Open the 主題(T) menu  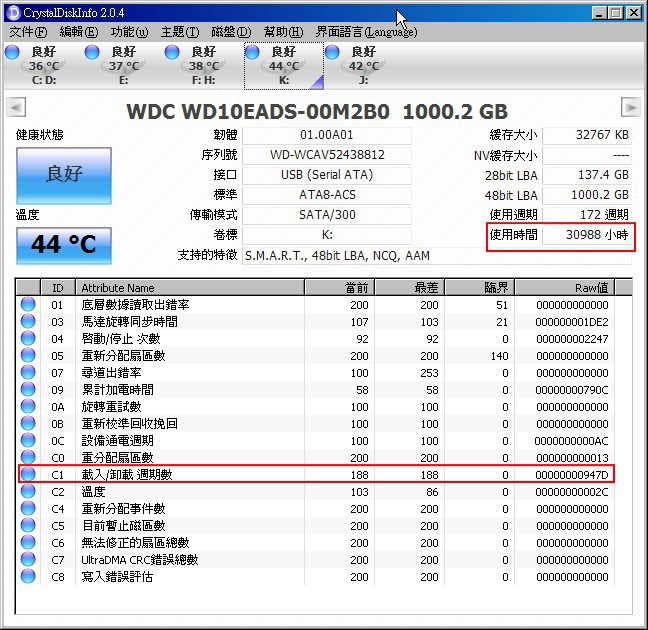[180, 32]
